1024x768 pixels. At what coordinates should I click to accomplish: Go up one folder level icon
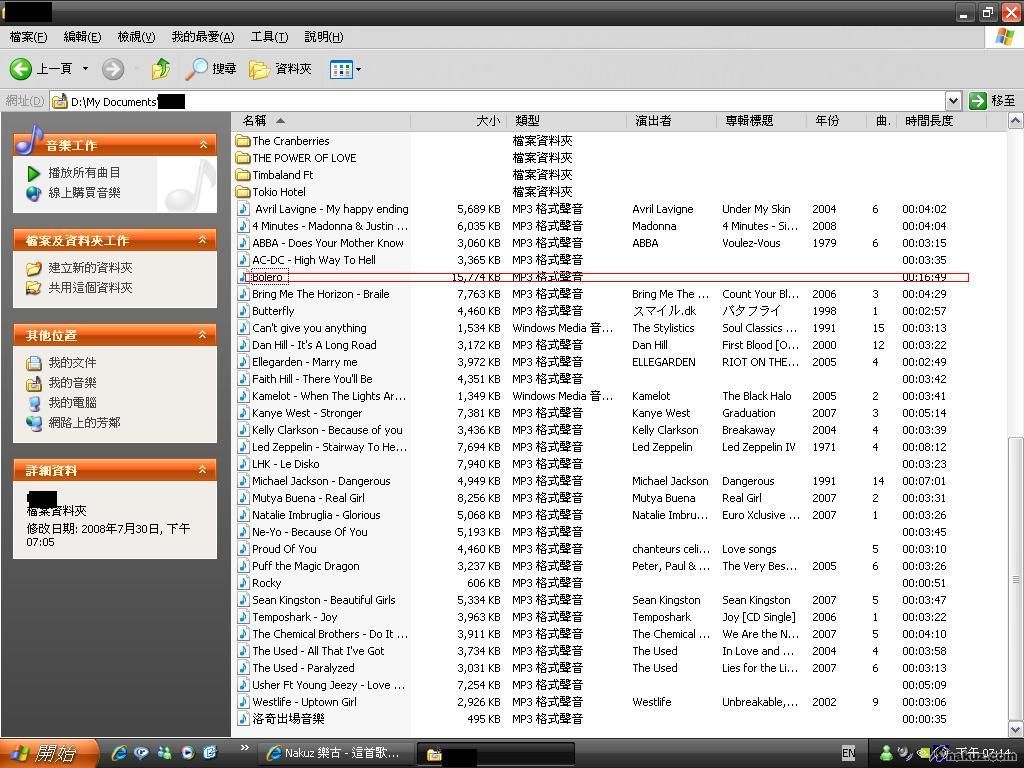pyautogui.click(x=161, y=69)
